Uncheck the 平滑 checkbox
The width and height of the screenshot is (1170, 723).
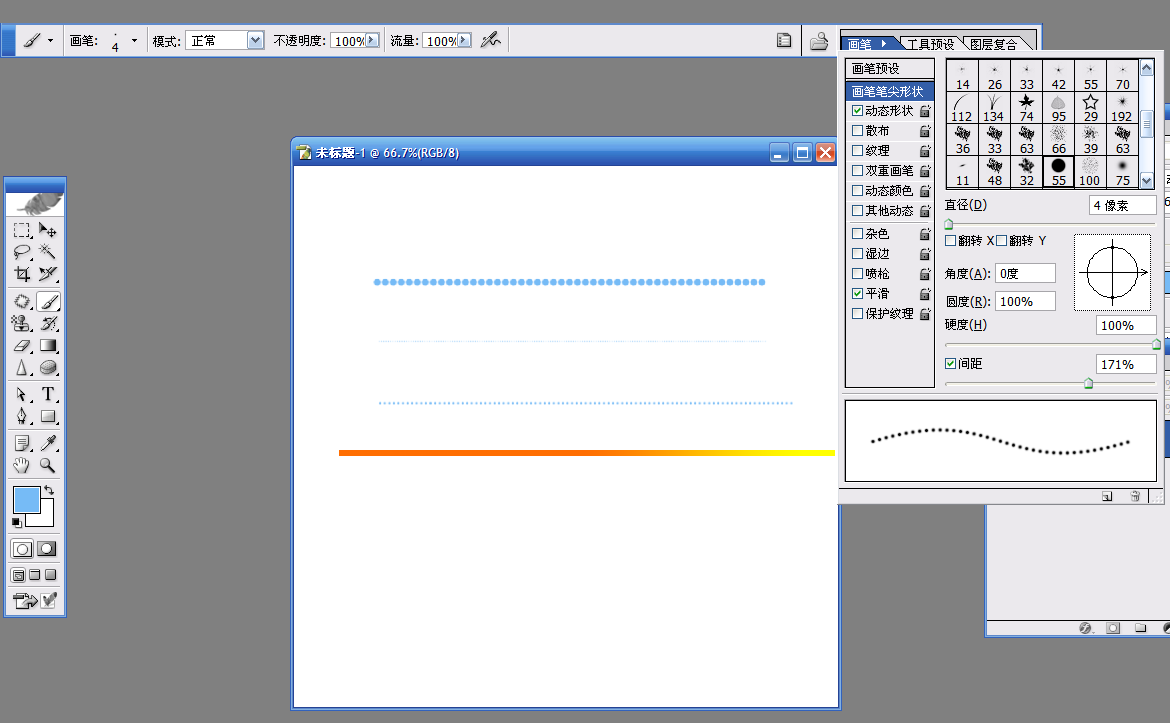(857, 294)
